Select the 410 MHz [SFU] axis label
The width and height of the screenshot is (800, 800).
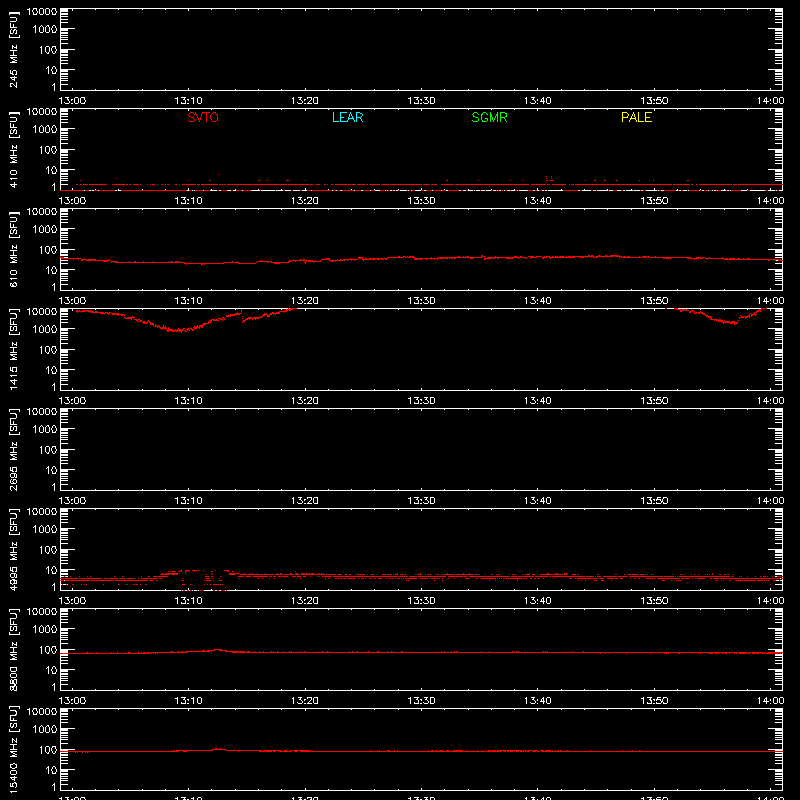13,149
